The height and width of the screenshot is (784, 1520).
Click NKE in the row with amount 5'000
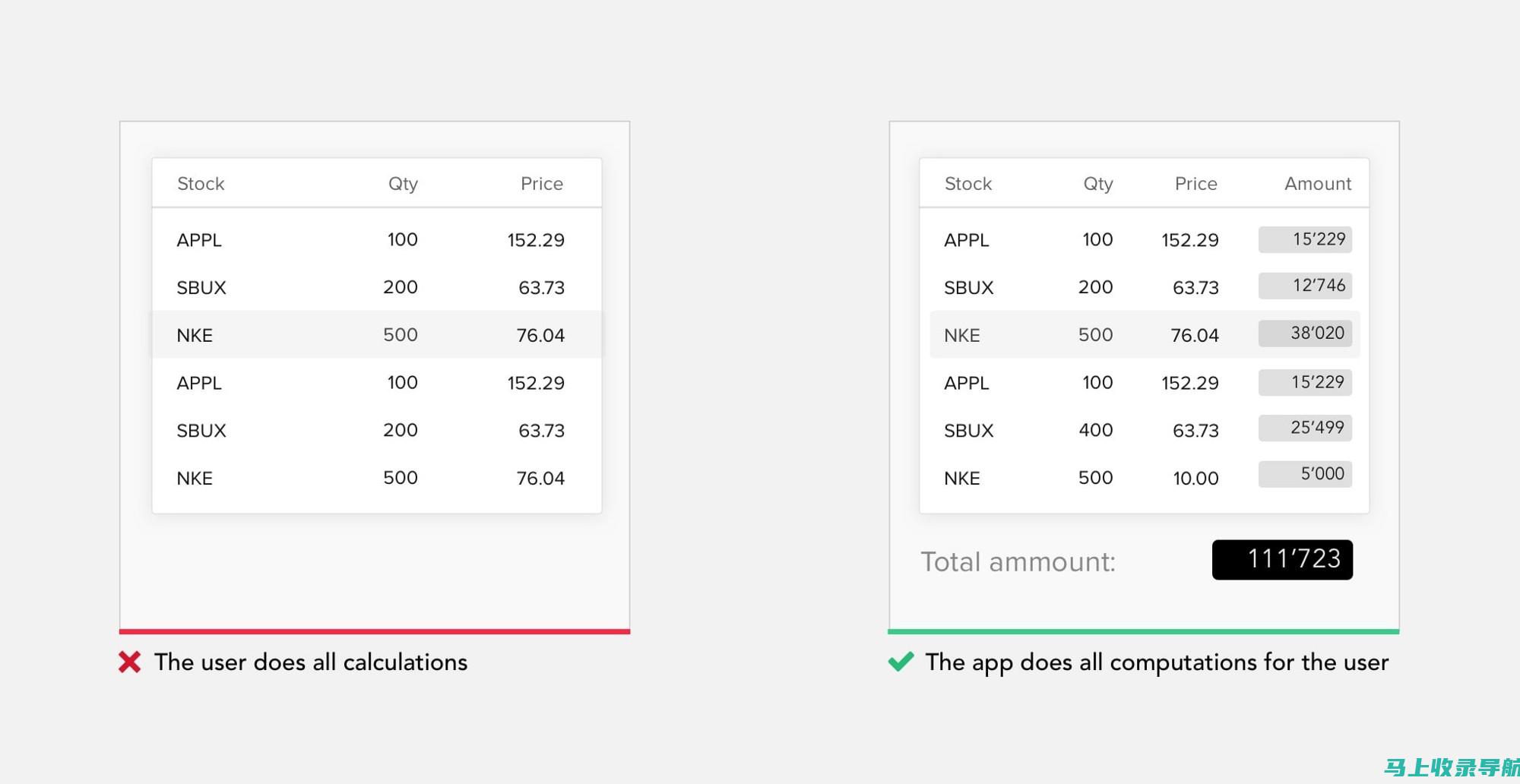point(962,479)
